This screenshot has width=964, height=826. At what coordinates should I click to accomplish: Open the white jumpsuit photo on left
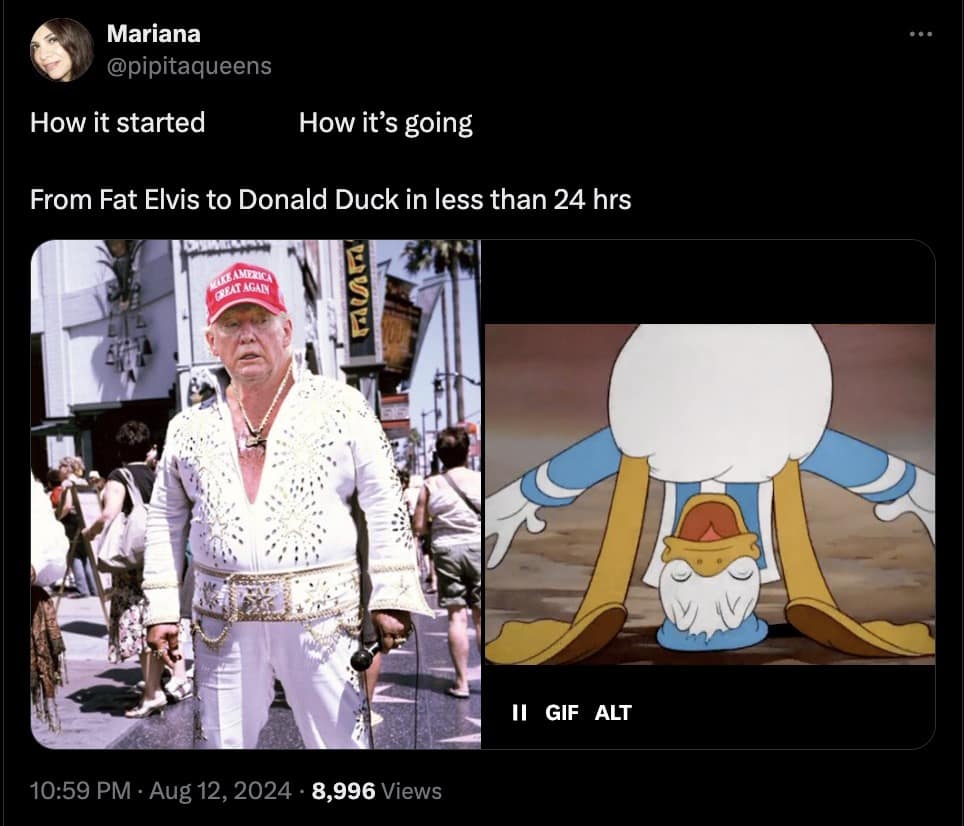click(256, 494)
